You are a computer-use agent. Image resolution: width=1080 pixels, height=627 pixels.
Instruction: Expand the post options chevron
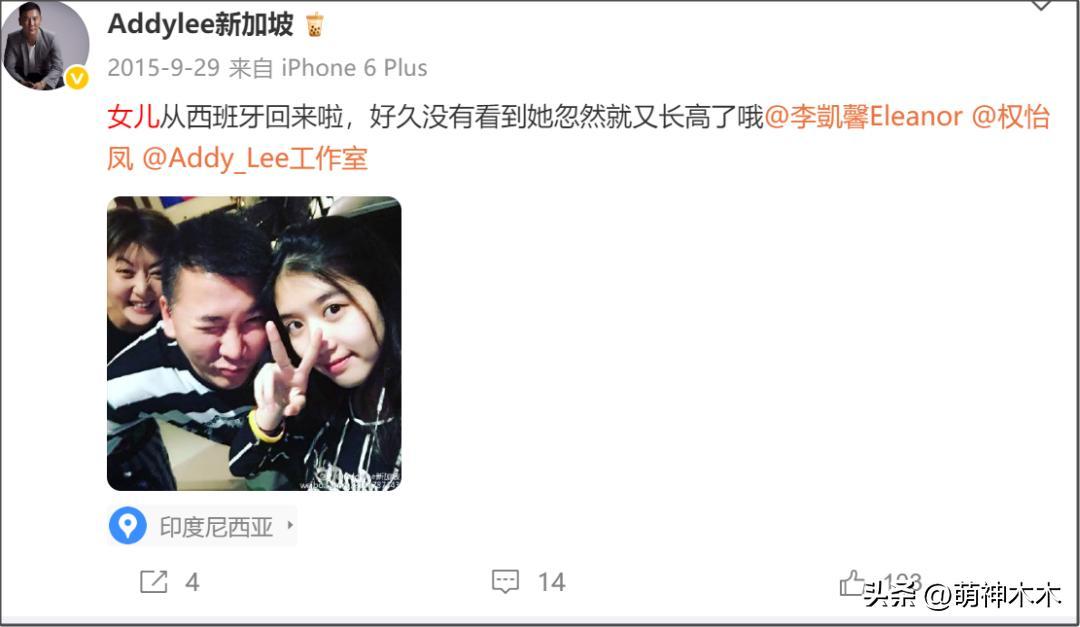1041,6
